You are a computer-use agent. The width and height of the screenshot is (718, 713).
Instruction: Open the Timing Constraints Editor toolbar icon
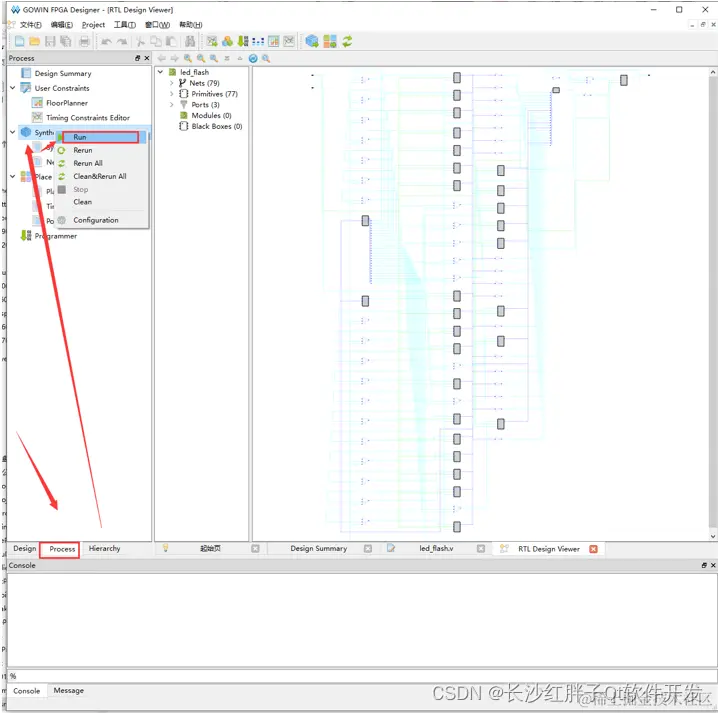(289, 42)
